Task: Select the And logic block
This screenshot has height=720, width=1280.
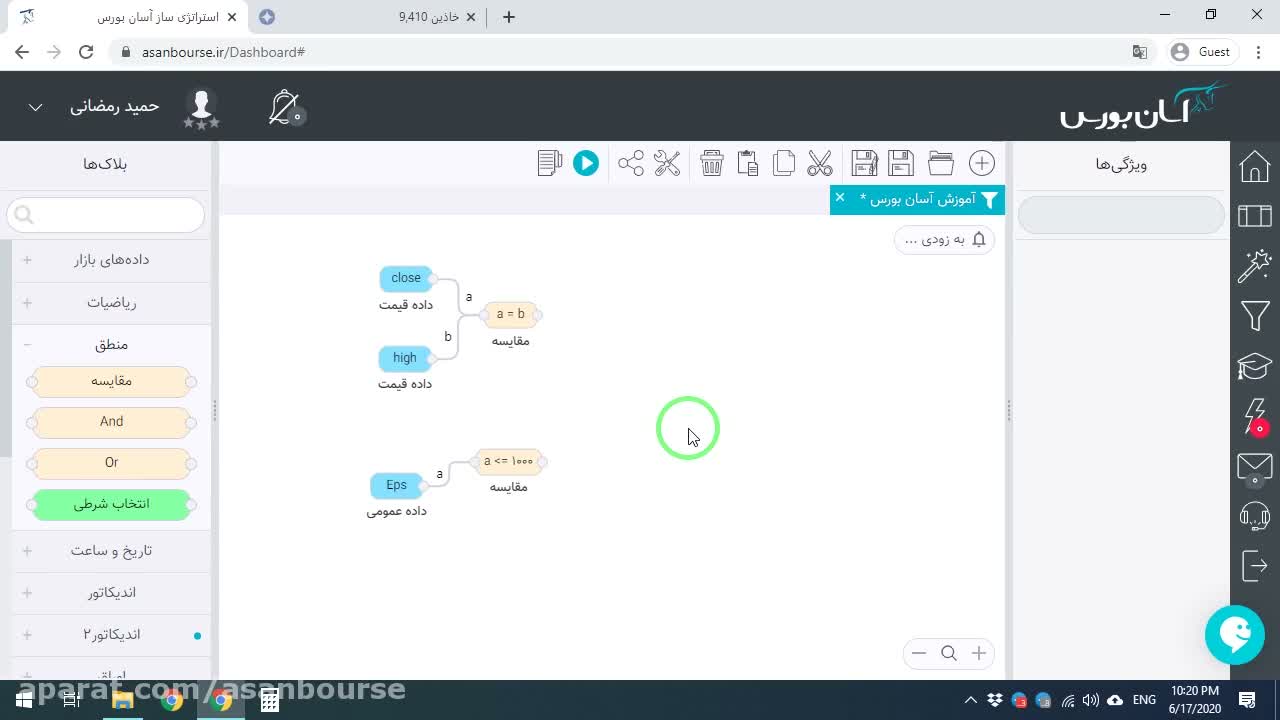Action: (111, 422)
